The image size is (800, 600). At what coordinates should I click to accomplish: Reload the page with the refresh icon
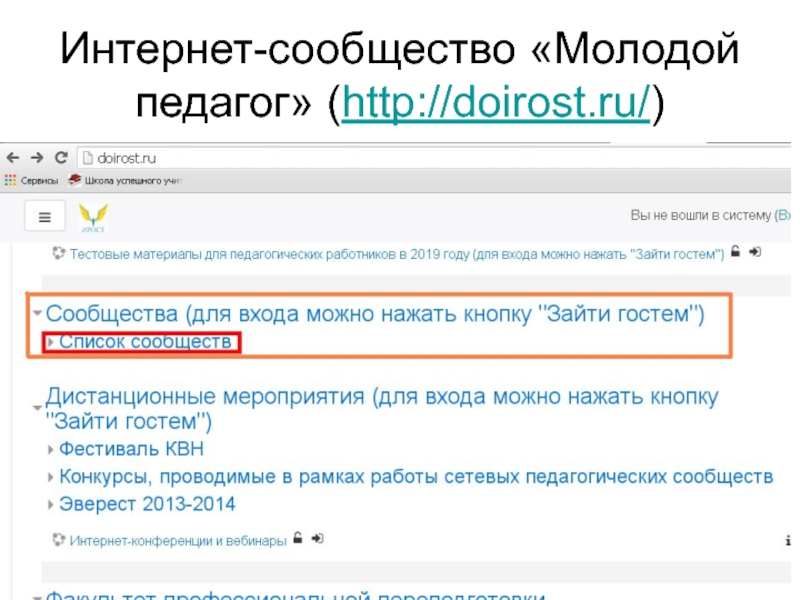coord(60,157)
